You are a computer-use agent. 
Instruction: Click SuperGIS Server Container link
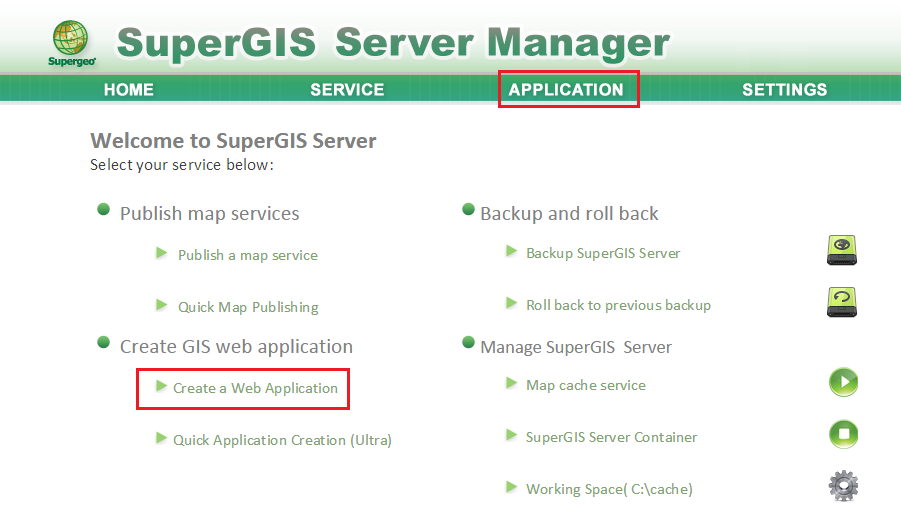[x=611, y=437]
